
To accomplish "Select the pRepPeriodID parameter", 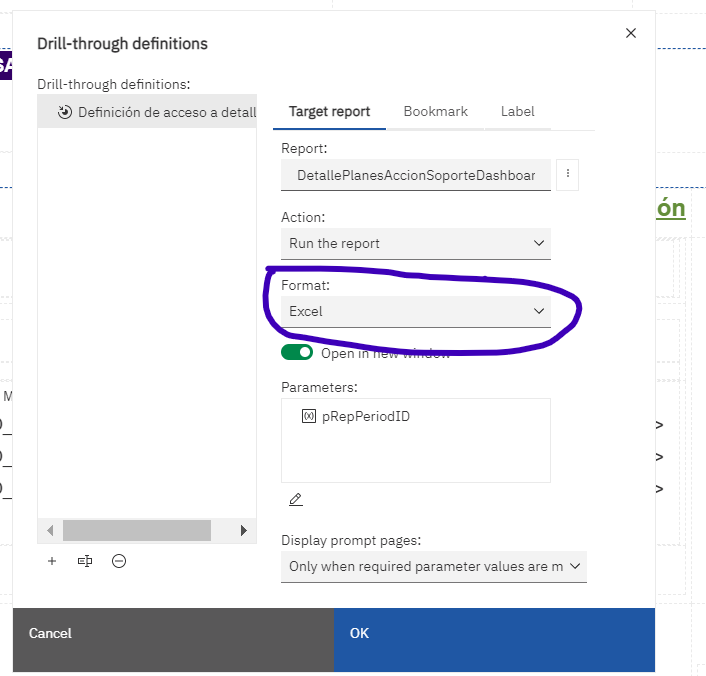I will tap(366, 416).
